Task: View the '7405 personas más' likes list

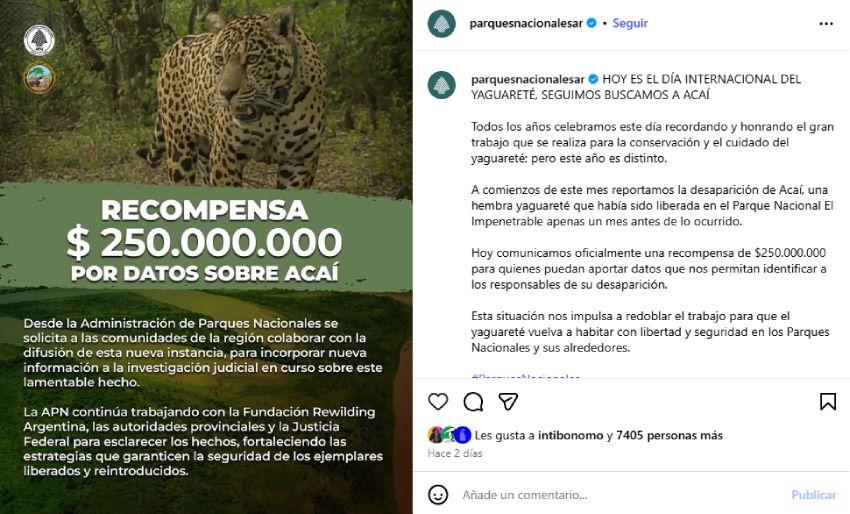Action: tap(669, 436)
